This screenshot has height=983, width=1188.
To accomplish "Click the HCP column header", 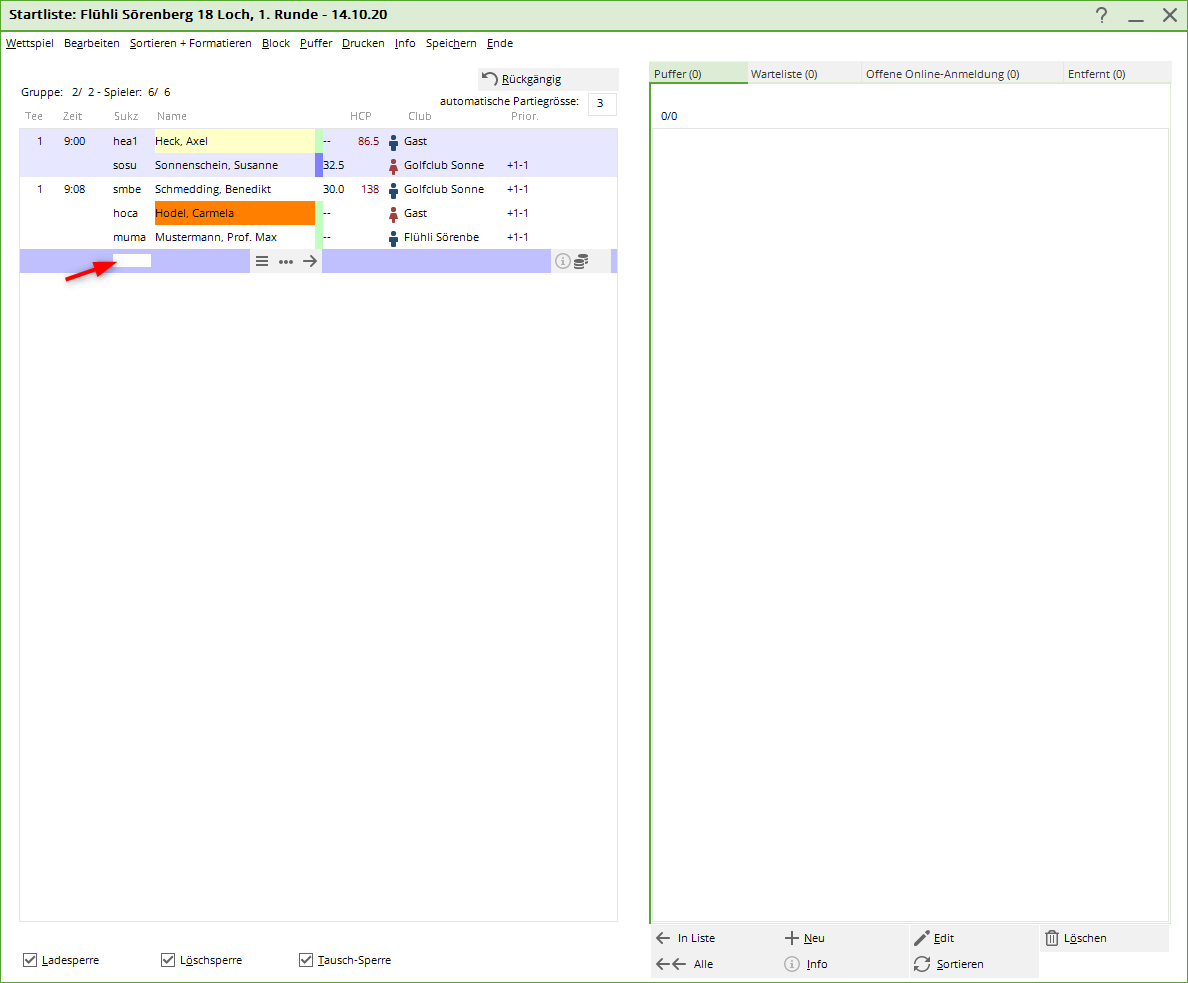I will click(361, 116).
